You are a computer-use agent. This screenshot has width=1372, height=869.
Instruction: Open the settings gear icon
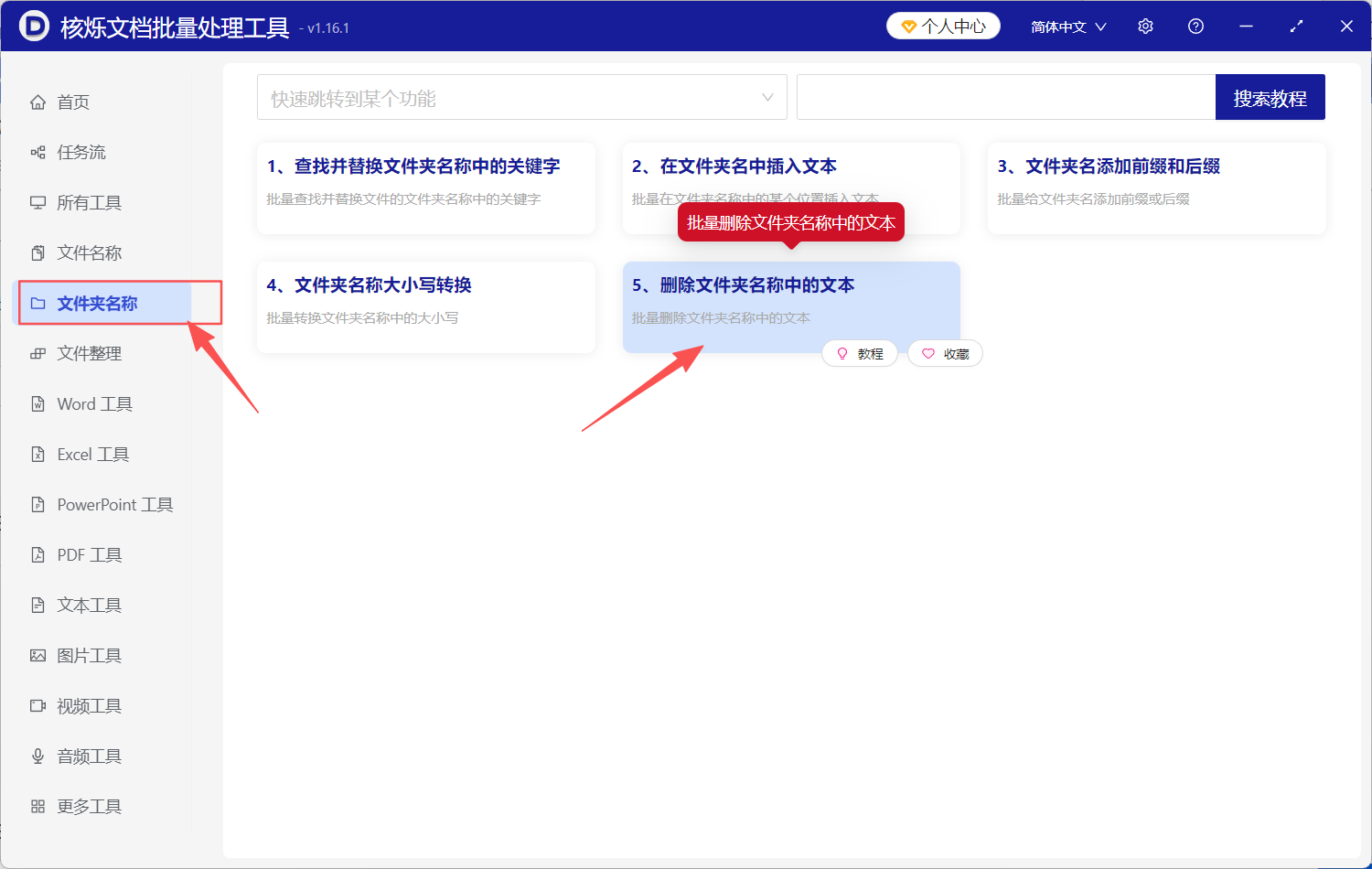tap(1145, 26)
